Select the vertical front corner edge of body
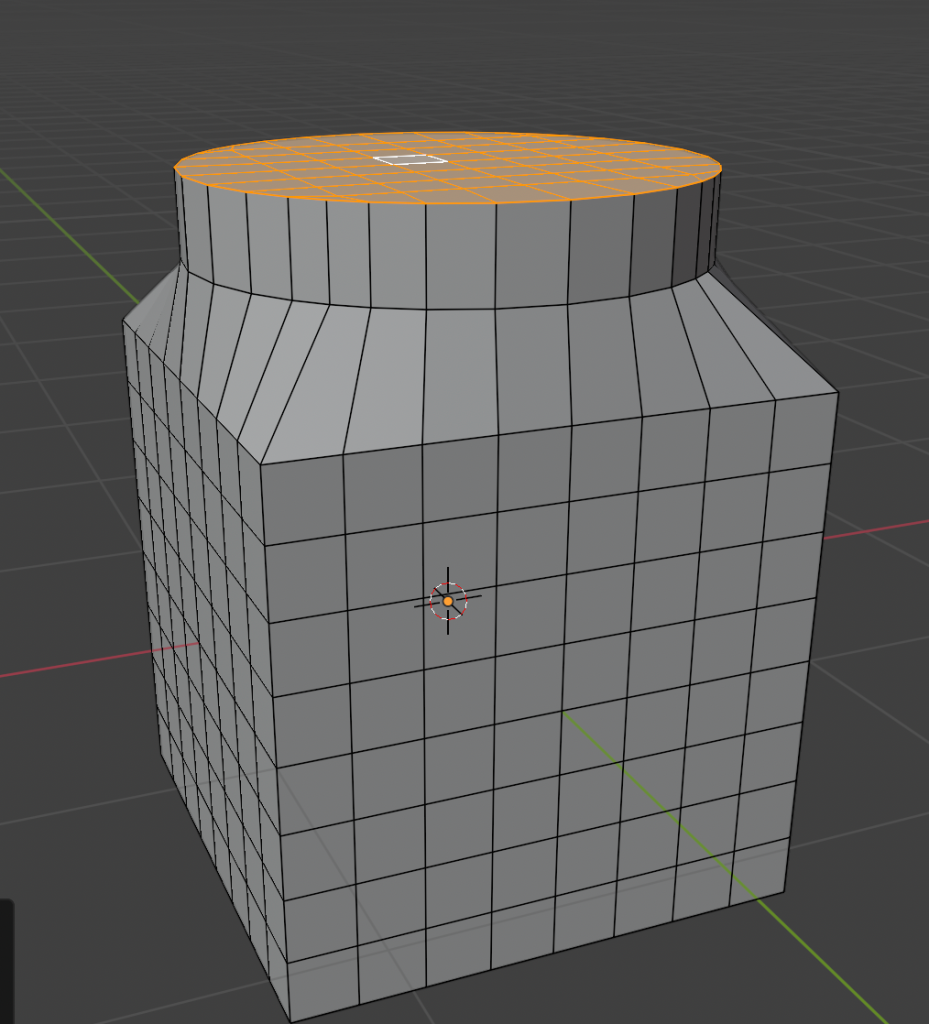The height and width of the screenshot is (1024, 929). point(274,740)
